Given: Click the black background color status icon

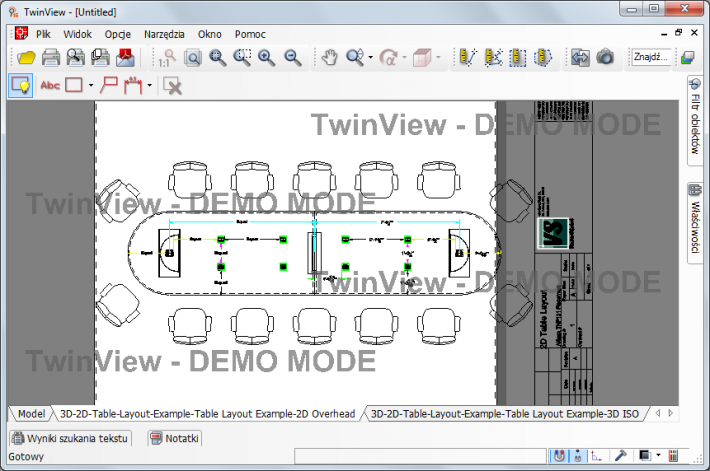Looking at the screenshot, I should (645, 456).
